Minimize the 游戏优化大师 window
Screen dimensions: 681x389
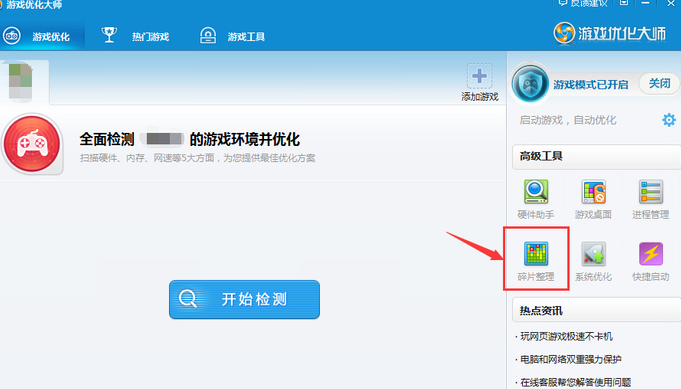[645, 3]
